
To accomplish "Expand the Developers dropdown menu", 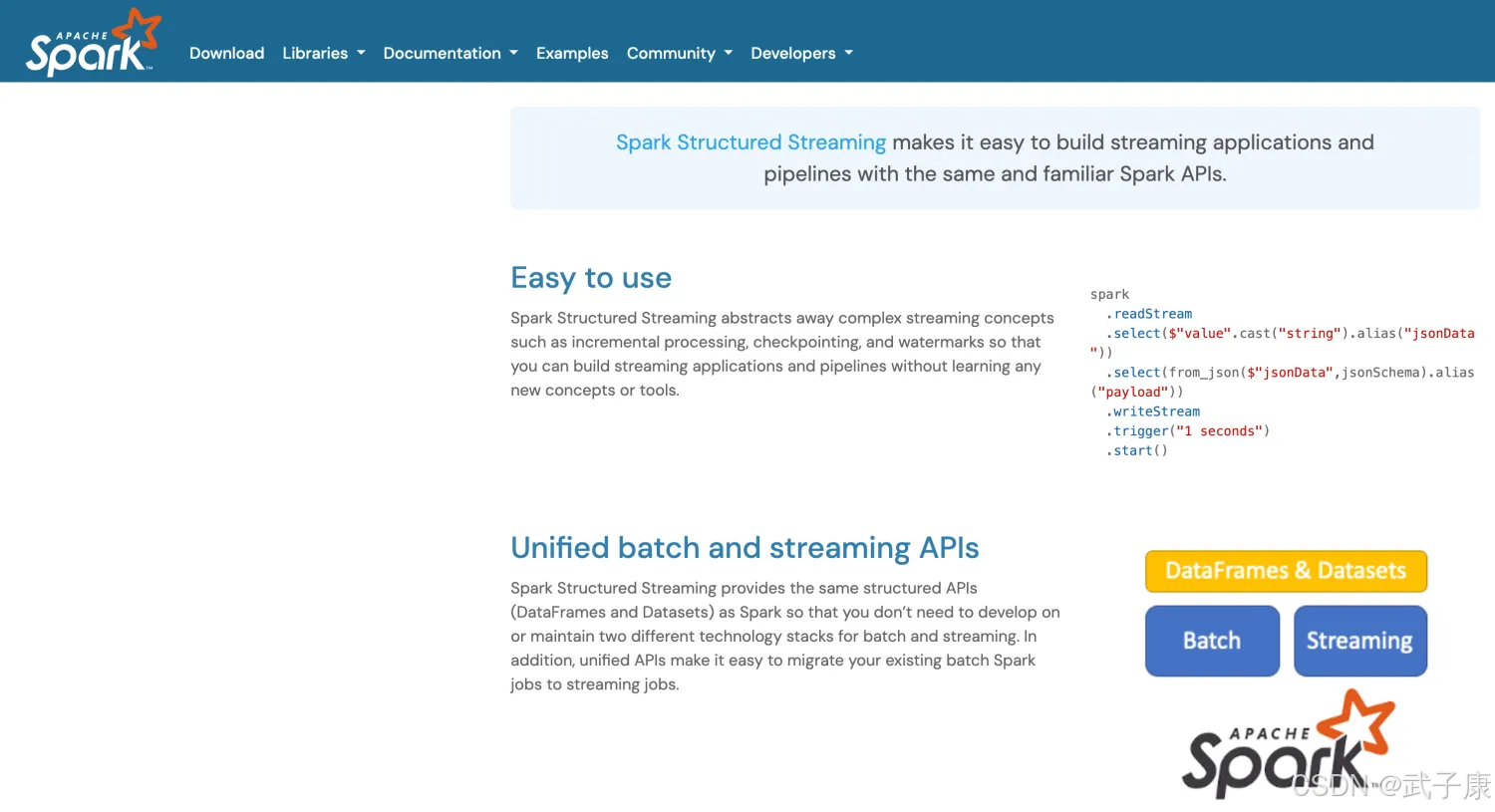I will (801, 53).
